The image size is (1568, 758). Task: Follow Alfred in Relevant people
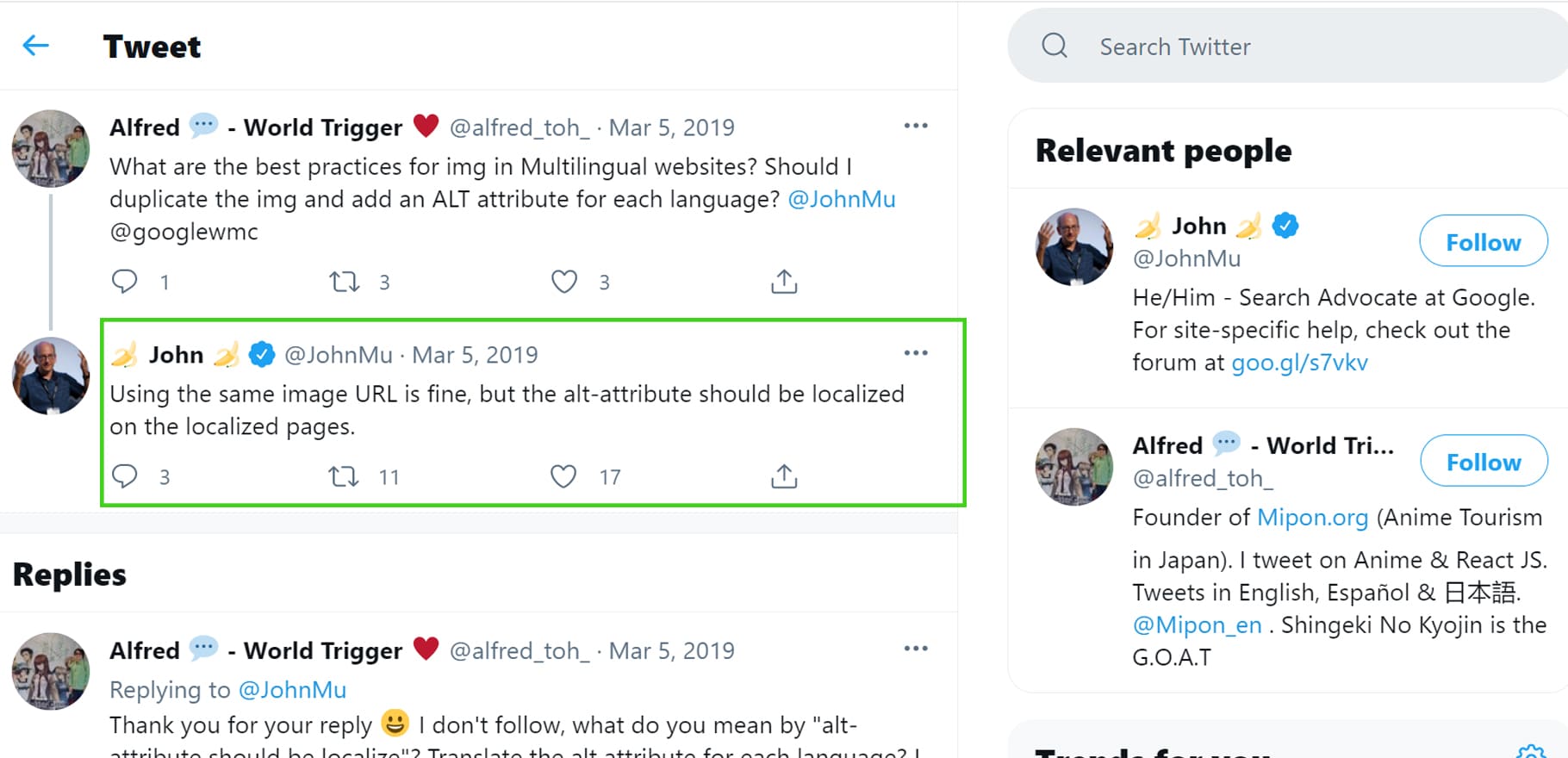point(1483,462)
